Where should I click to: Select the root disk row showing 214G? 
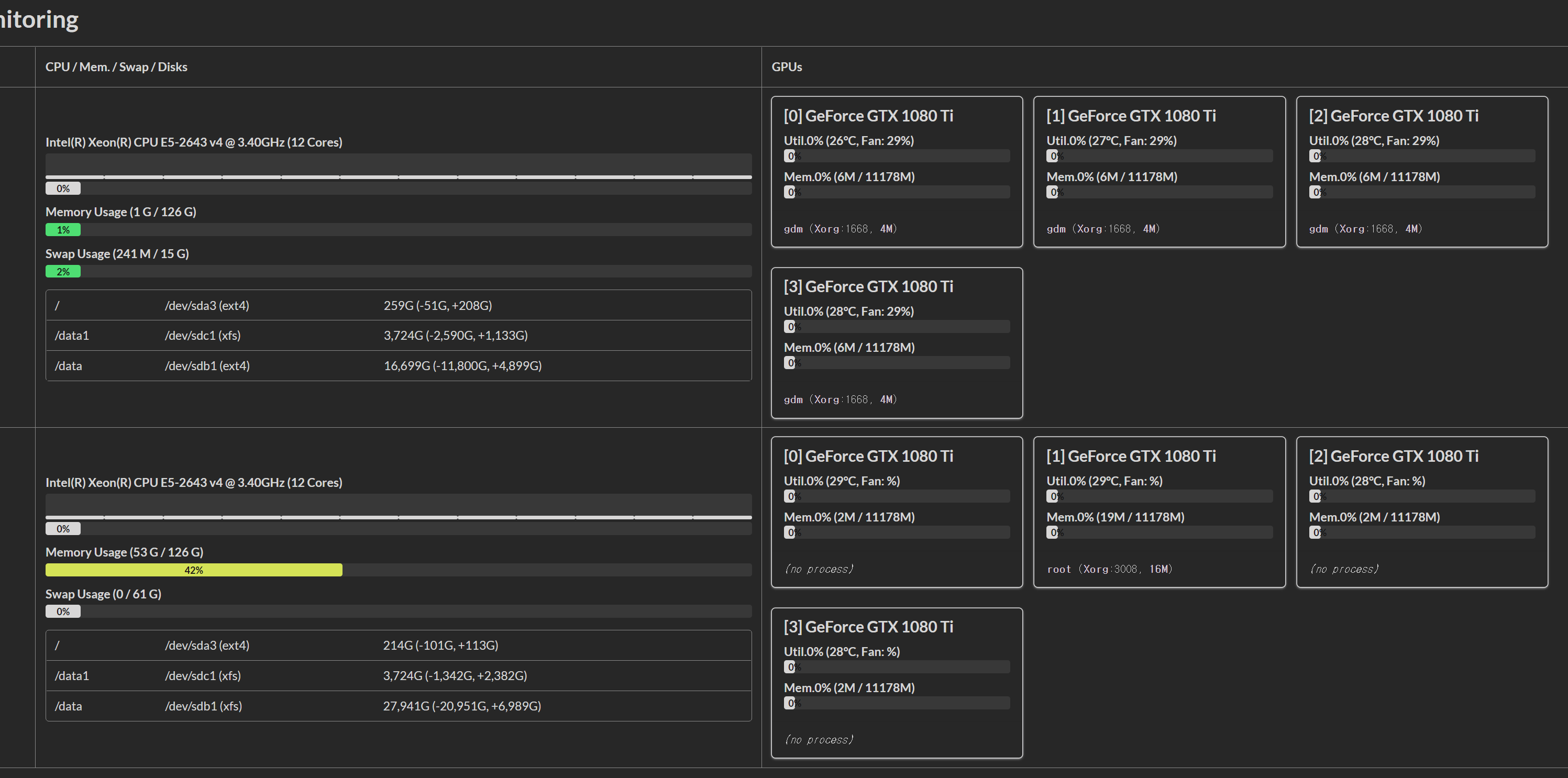pos(398,646)
